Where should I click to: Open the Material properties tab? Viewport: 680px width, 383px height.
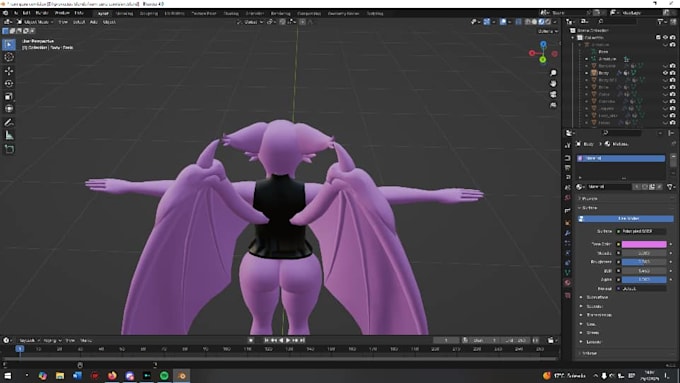(567, 283)
